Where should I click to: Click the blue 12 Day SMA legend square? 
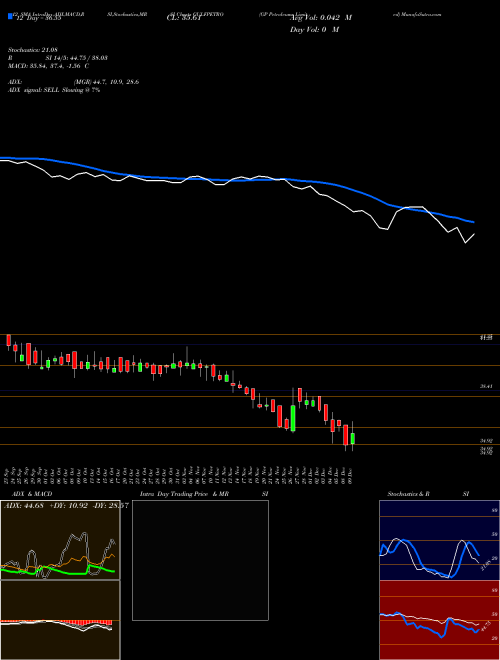point(10,16)
